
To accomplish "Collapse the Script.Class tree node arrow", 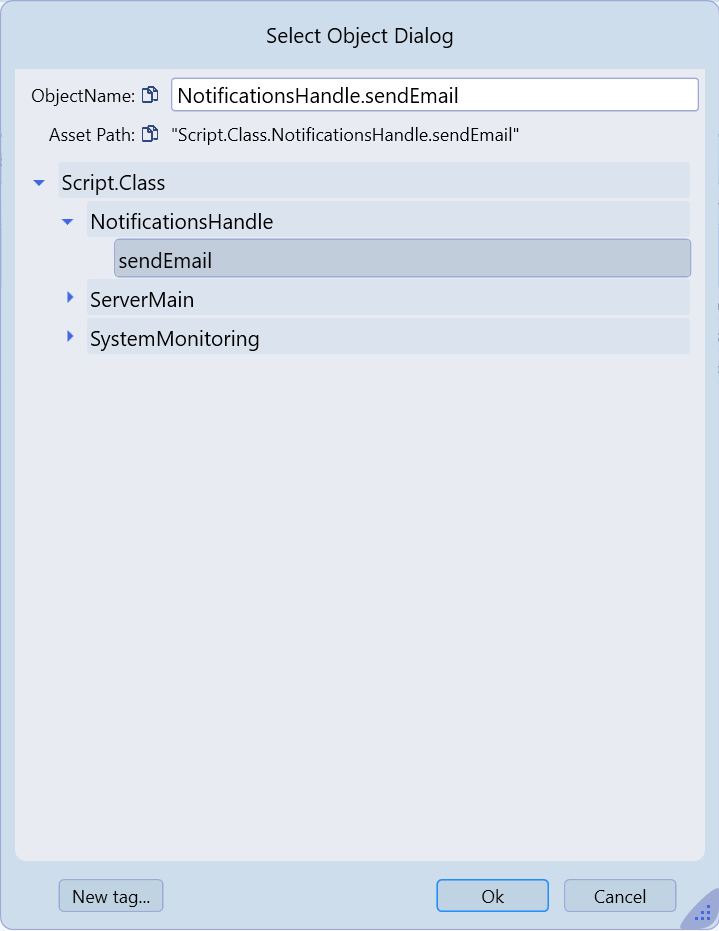I will coord(40,183).
